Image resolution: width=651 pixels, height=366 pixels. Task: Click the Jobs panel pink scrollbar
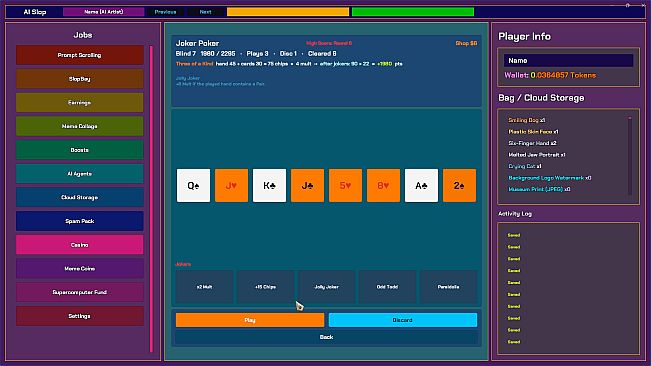(151, 199)
